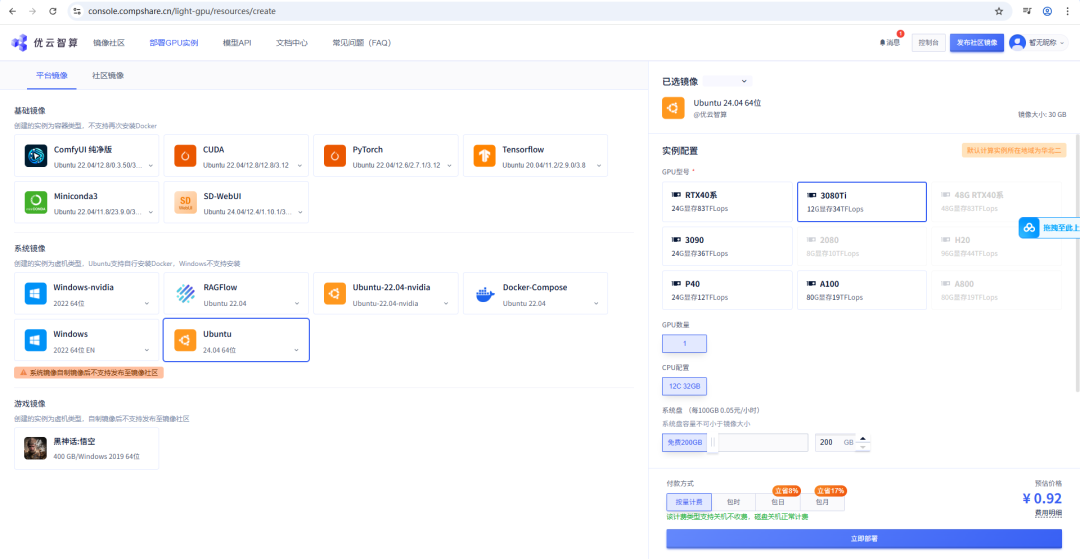Select GPU quantity 1

(x=685, y=344)
